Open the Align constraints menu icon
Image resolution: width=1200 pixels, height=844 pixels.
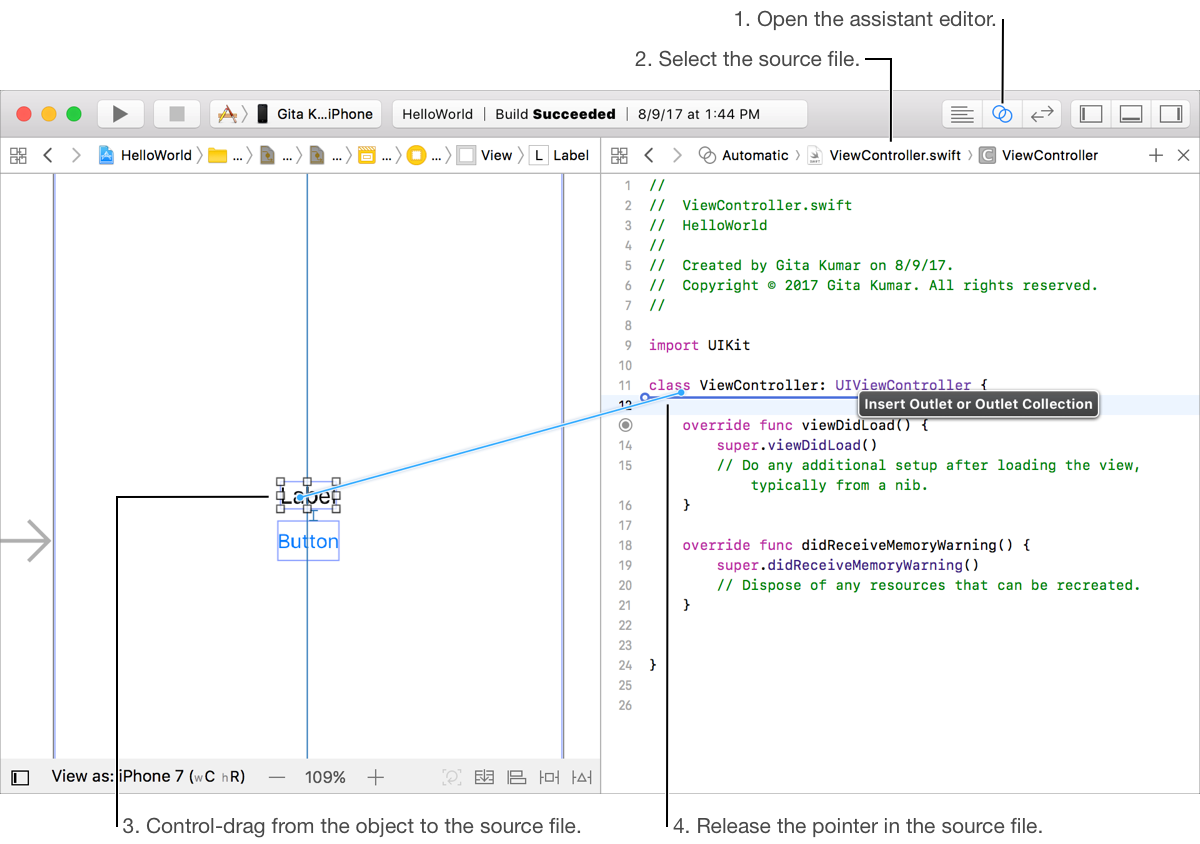[517, 777]
